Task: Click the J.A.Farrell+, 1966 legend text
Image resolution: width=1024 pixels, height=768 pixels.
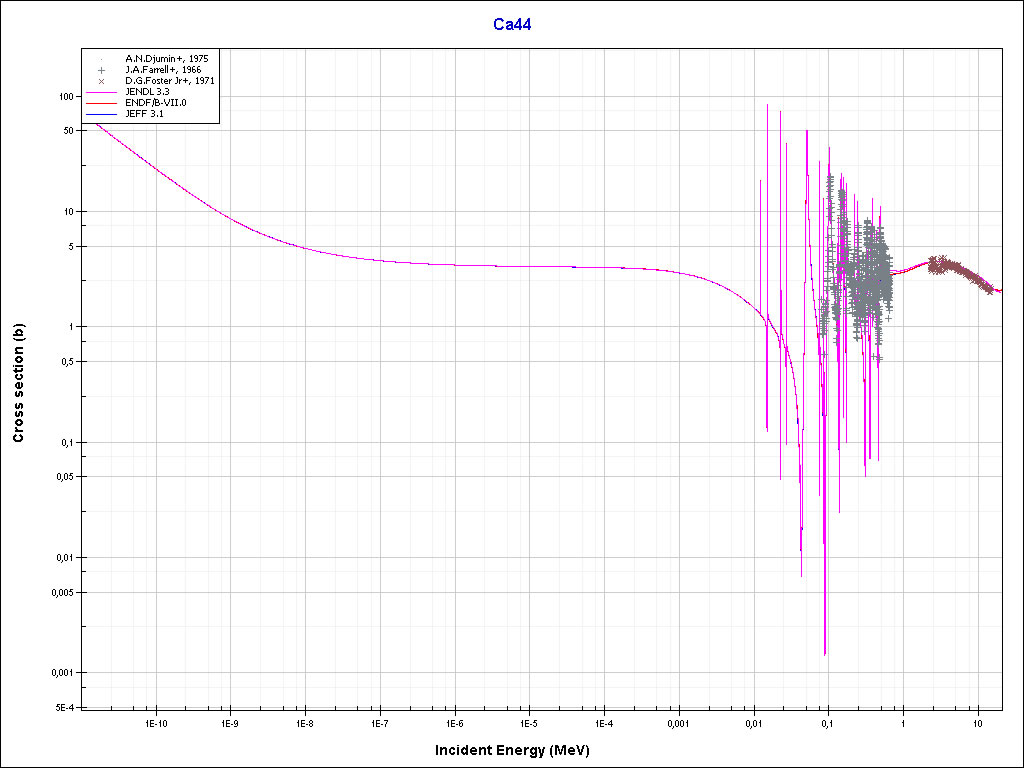Action: point(163,70)
